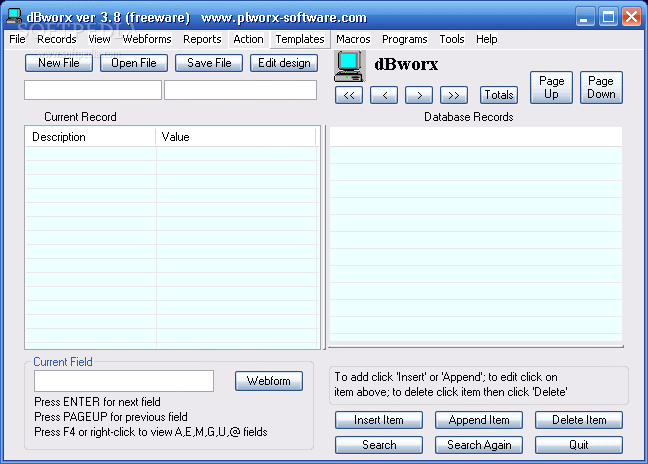Open the Help menu

486,39
